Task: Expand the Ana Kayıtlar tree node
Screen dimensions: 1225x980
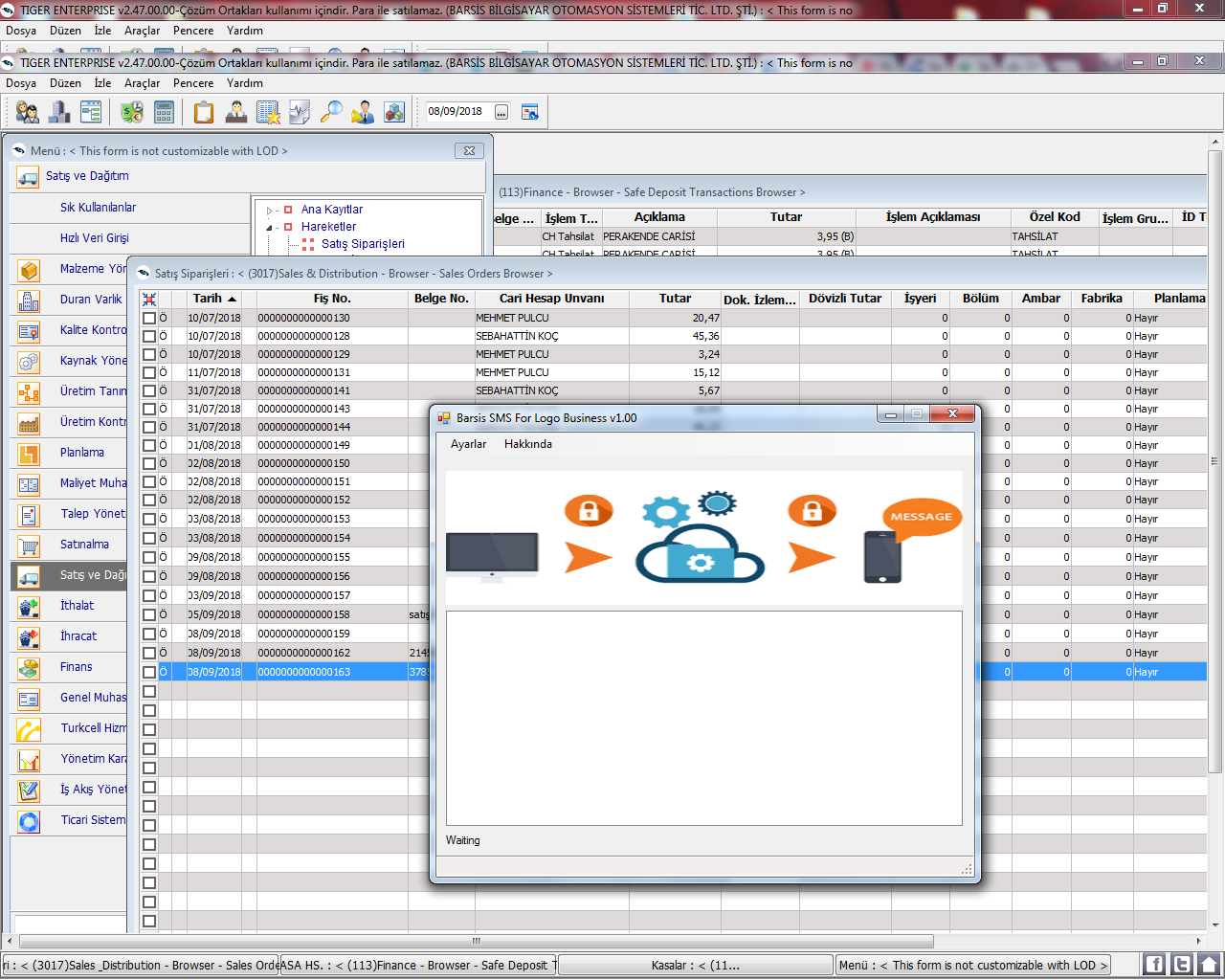Action: pyautogui.click(x=270, y=211)
